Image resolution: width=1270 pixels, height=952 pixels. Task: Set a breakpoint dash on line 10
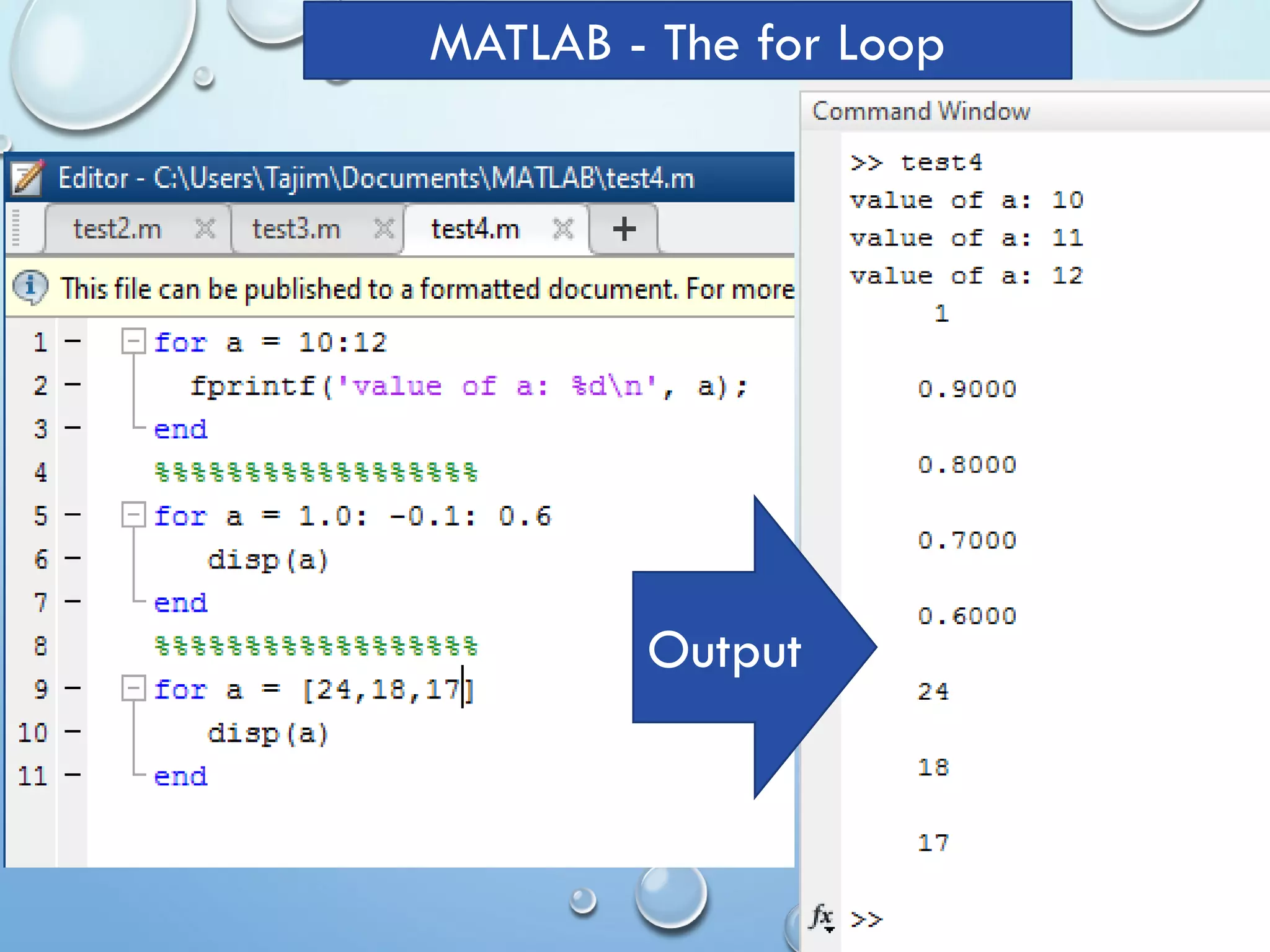click(73, 732)
